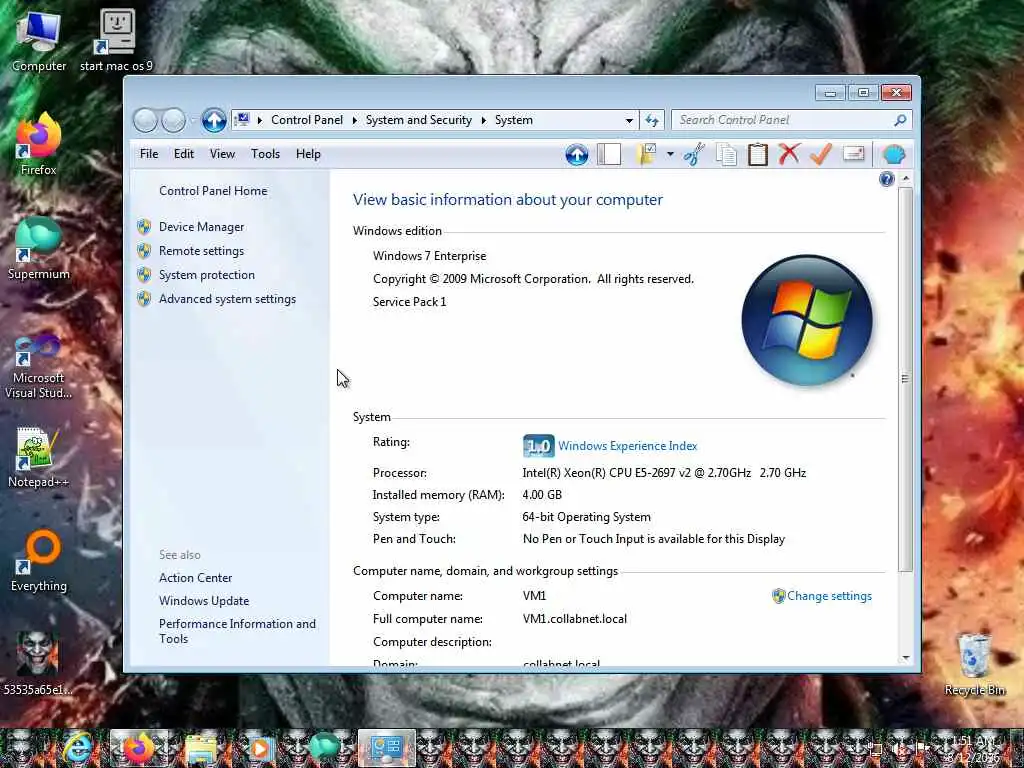This screenshot has width=1024, height=768.
Task: Open the View menu
Action: 222,154
